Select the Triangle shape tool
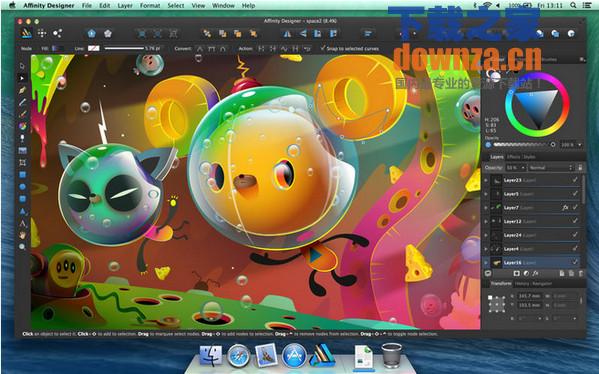The height and width of the screenshot is (374, 599). click(x=22, y=211)
